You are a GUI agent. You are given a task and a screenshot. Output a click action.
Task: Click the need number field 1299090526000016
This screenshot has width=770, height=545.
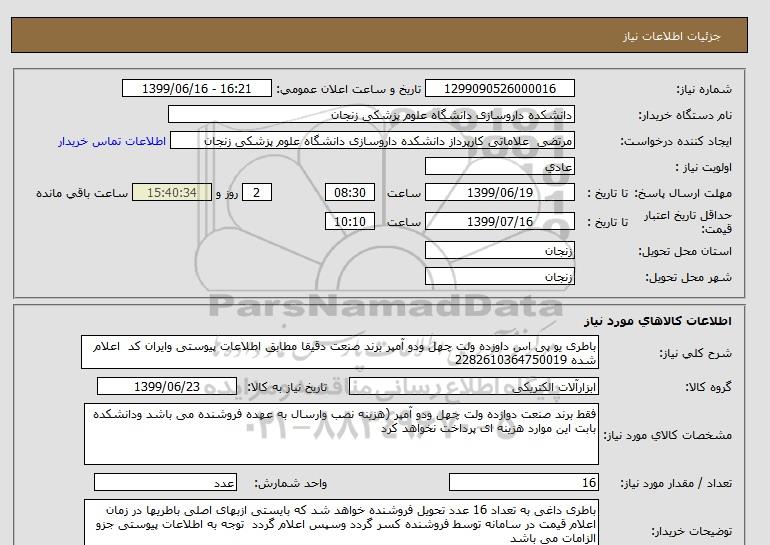pos(499,88)
